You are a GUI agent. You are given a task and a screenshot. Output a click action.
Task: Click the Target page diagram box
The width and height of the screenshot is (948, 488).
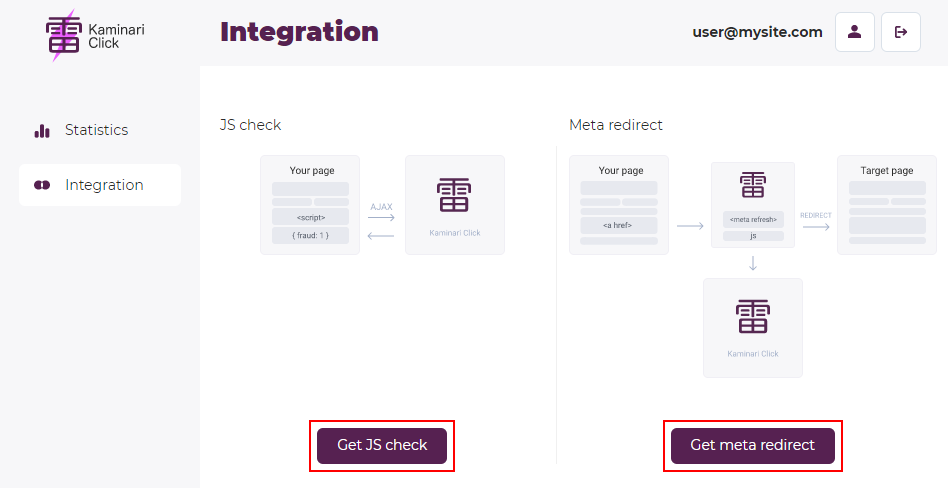pyautogui.click(x=886, y=204)
